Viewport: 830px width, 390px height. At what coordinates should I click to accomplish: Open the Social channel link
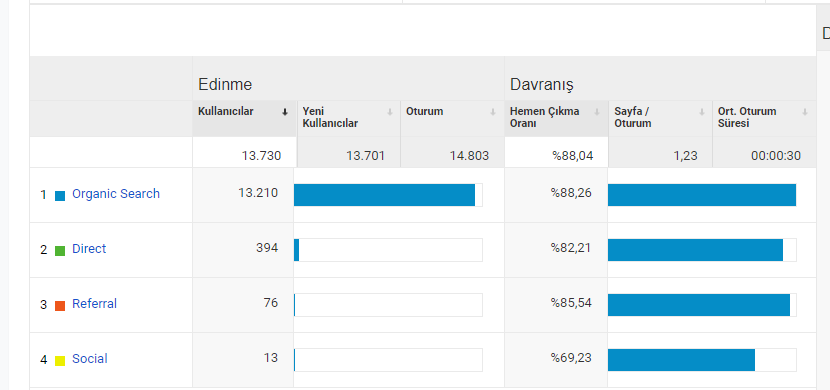[89, 359]
